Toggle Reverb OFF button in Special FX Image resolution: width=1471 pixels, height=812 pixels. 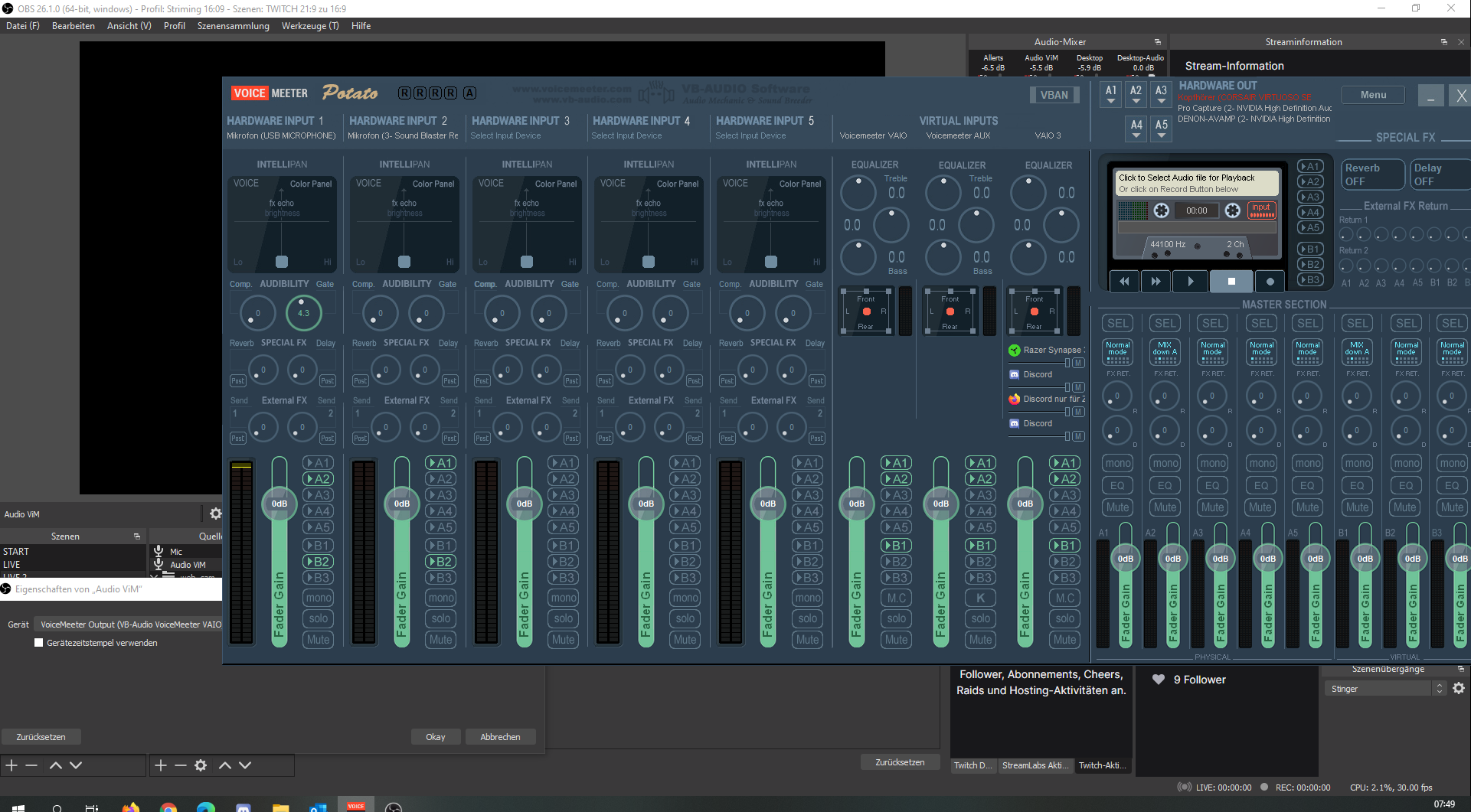pyautogui.click(x=1373, y=174)
